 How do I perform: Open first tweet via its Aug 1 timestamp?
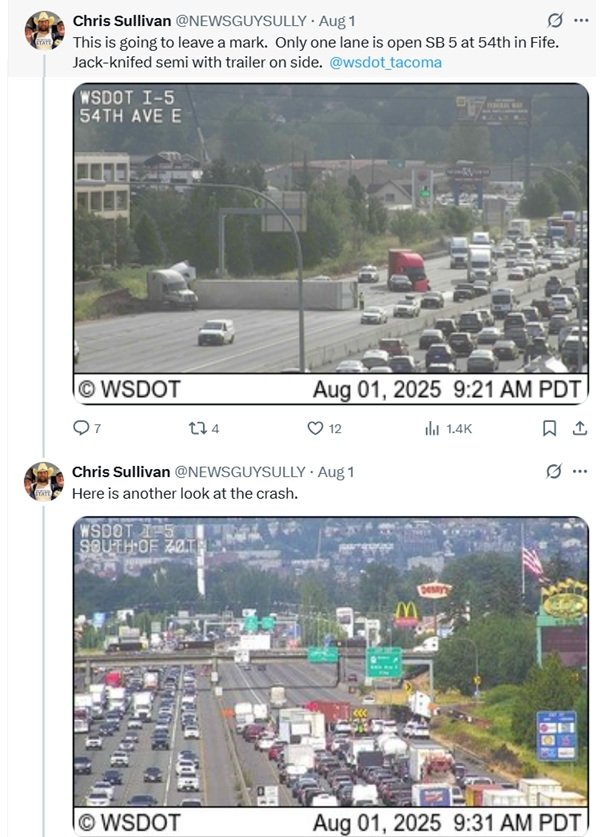pos(336,21)
